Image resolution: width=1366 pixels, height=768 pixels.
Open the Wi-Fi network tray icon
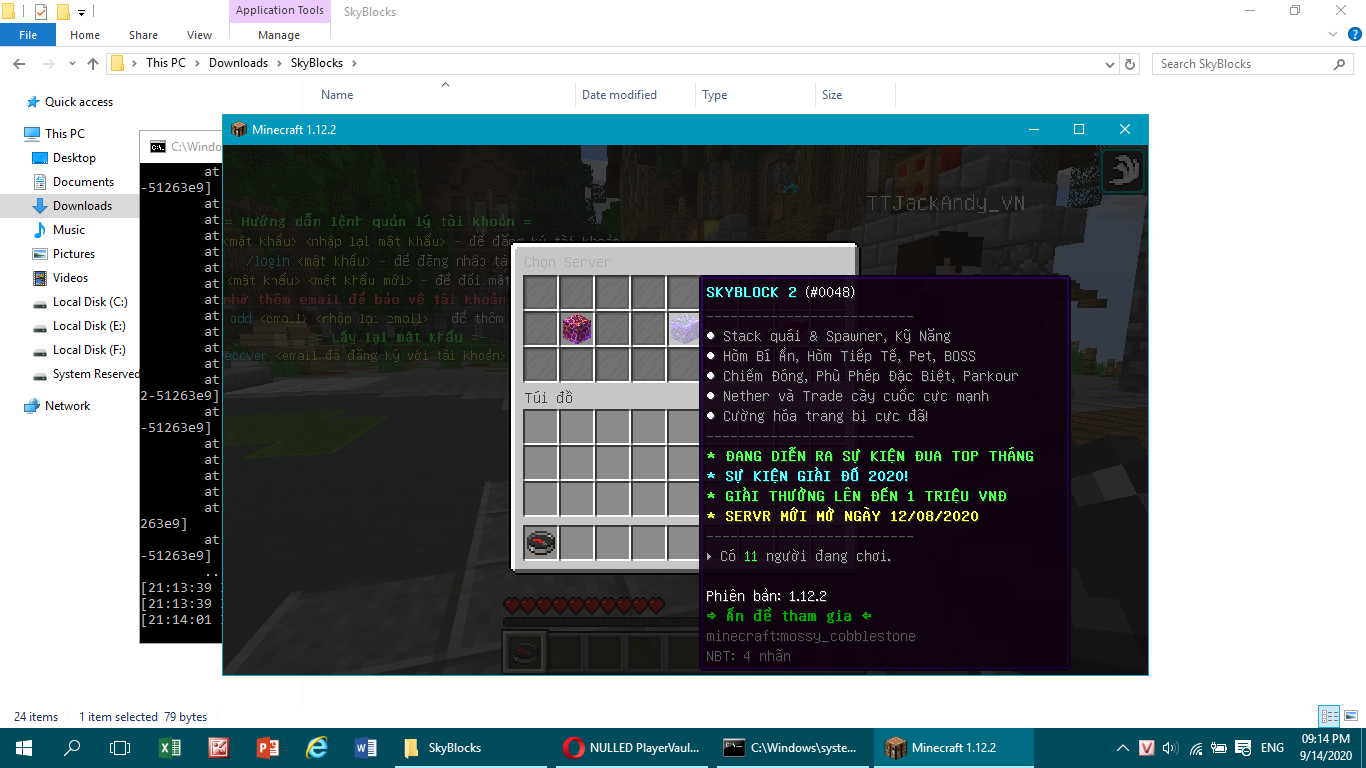(1194, 748)
